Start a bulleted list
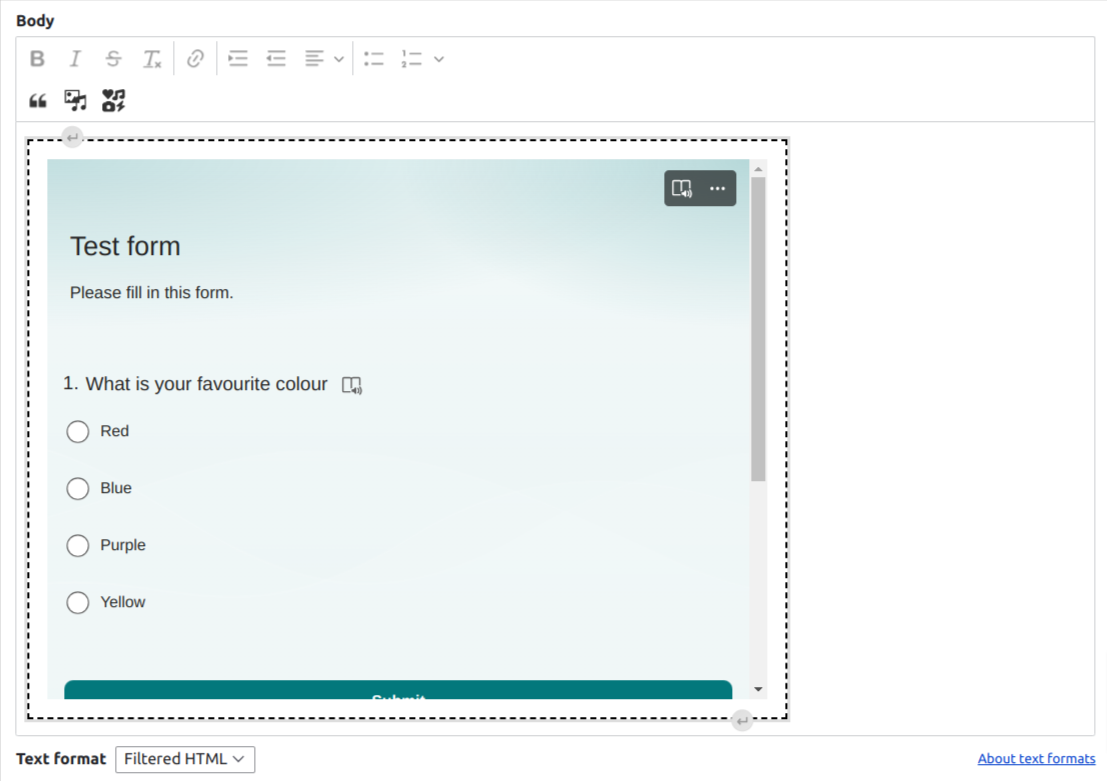Viewport: 1107px width, 781px height. 374,58
